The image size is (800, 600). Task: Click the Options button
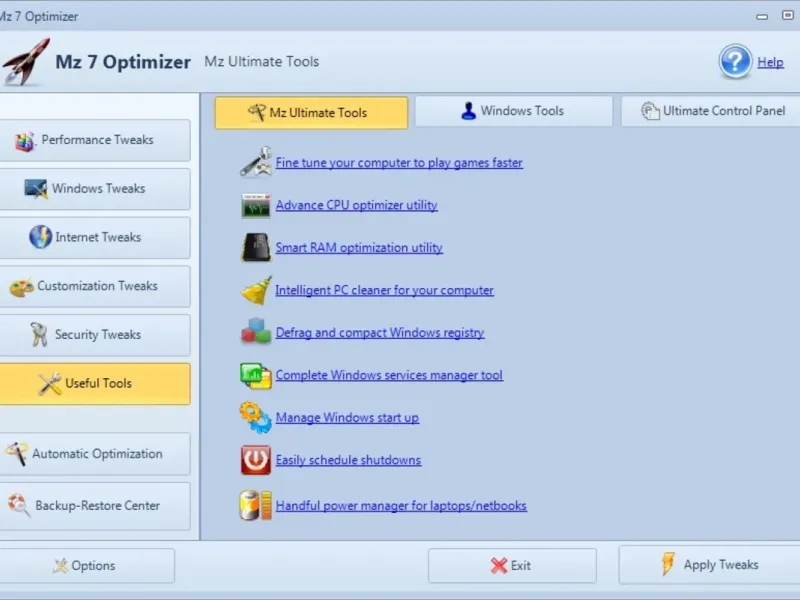[87, 565]
